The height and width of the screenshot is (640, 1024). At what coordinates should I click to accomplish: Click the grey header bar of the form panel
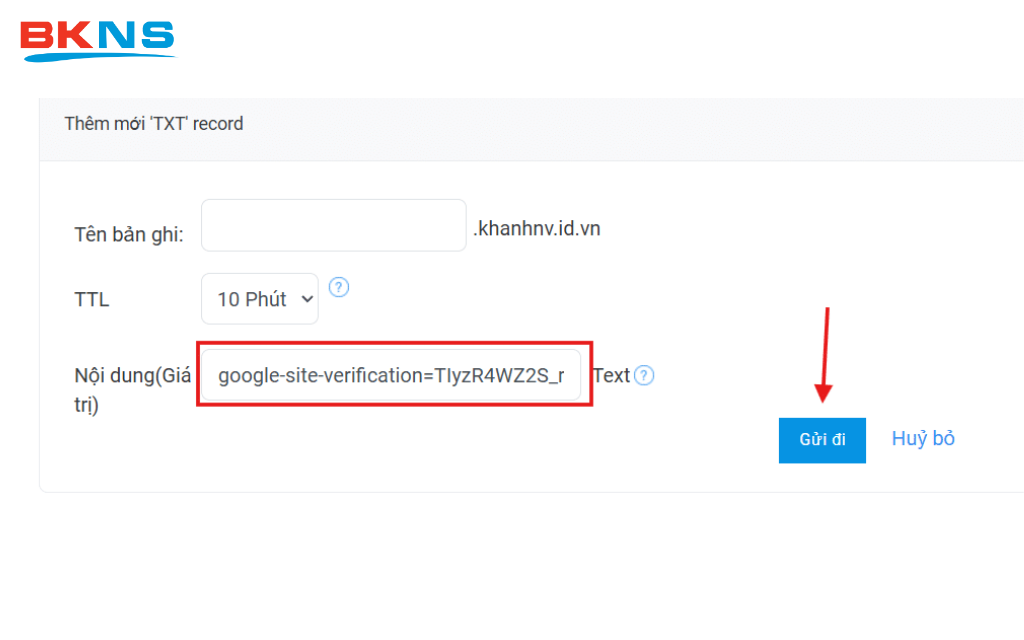pyautogui.click(x=600, y=128)
